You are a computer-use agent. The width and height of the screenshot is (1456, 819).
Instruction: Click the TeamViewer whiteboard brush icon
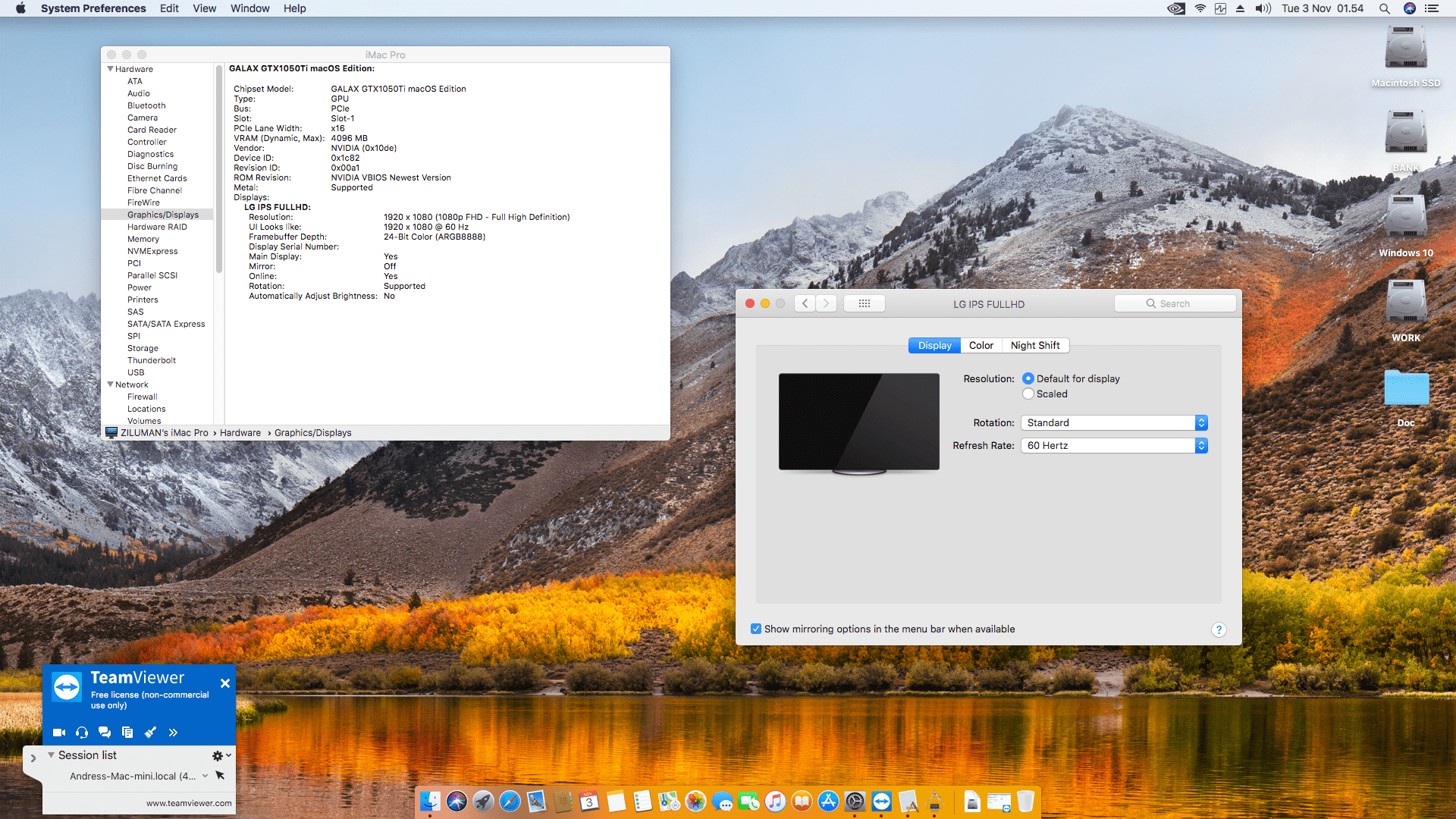click(150, 733)
